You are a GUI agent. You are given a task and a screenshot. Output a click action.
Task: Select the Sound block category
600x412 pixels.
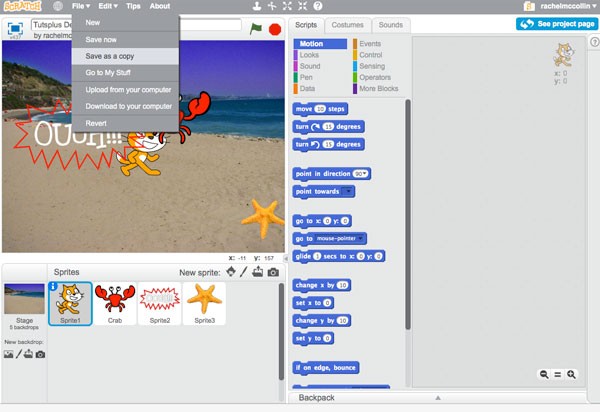[x=320, y=66]
